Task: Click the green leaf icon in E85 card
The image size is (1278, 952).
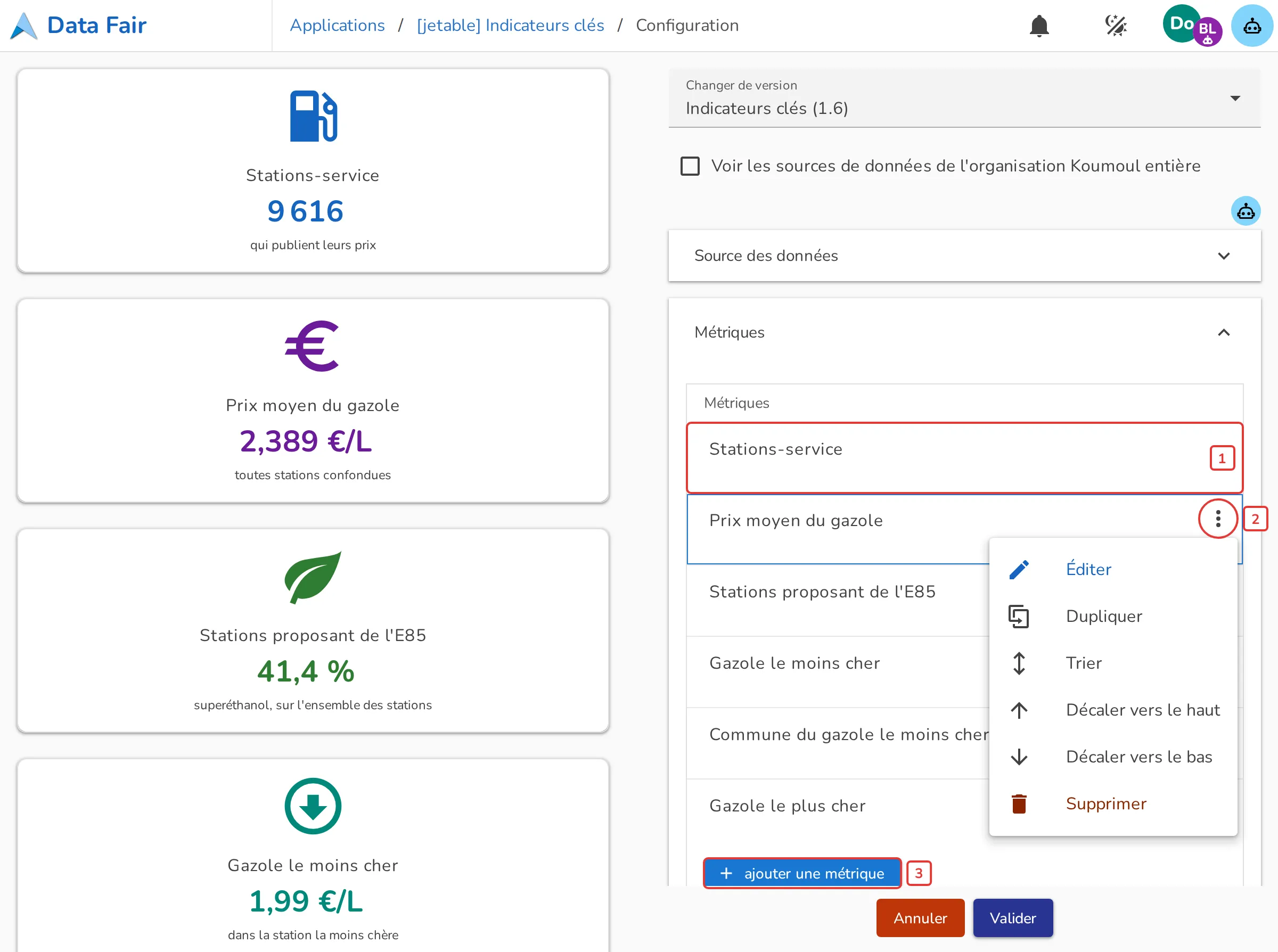Action: [x=313, y=577]
